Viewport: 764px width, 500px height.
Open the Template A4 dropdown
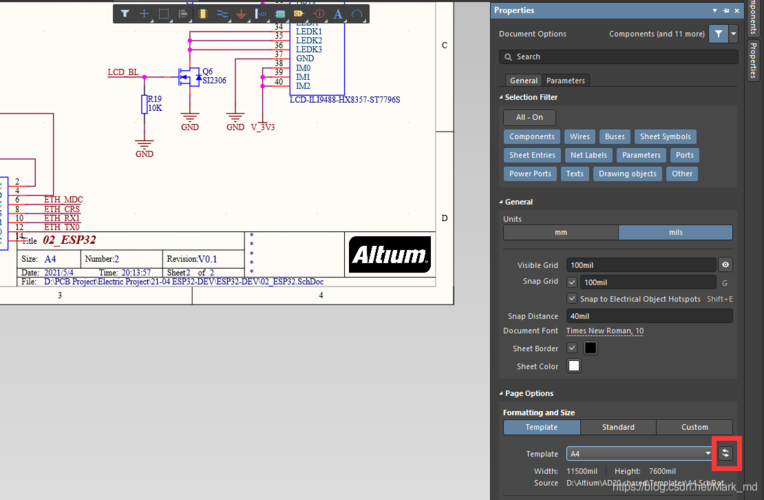coord(640,454)
